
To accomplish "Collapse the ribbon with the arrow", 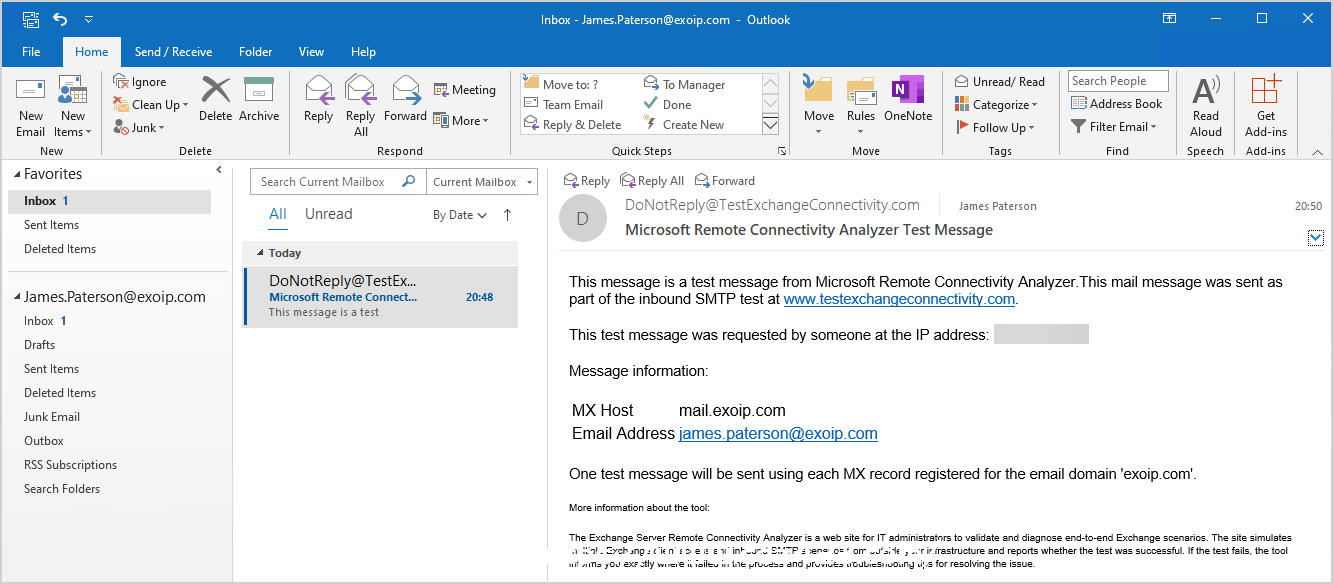I will (1317, 152).
